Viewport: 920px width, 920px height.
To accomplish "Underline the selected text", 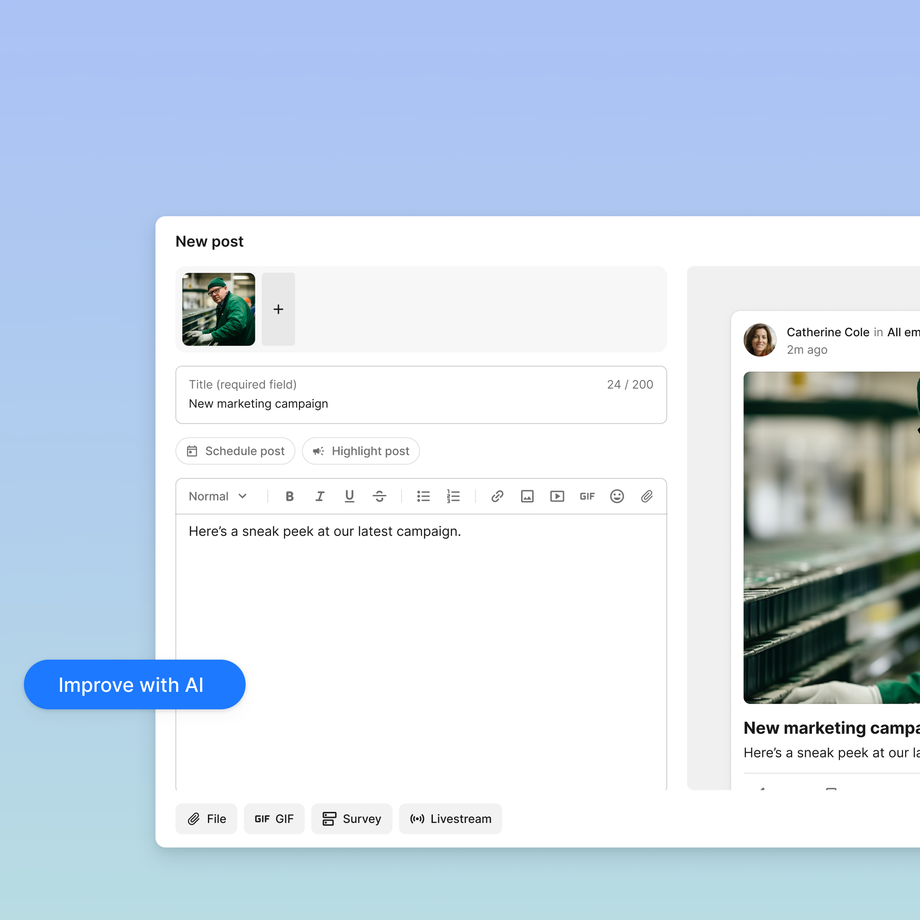I will 350,496.
